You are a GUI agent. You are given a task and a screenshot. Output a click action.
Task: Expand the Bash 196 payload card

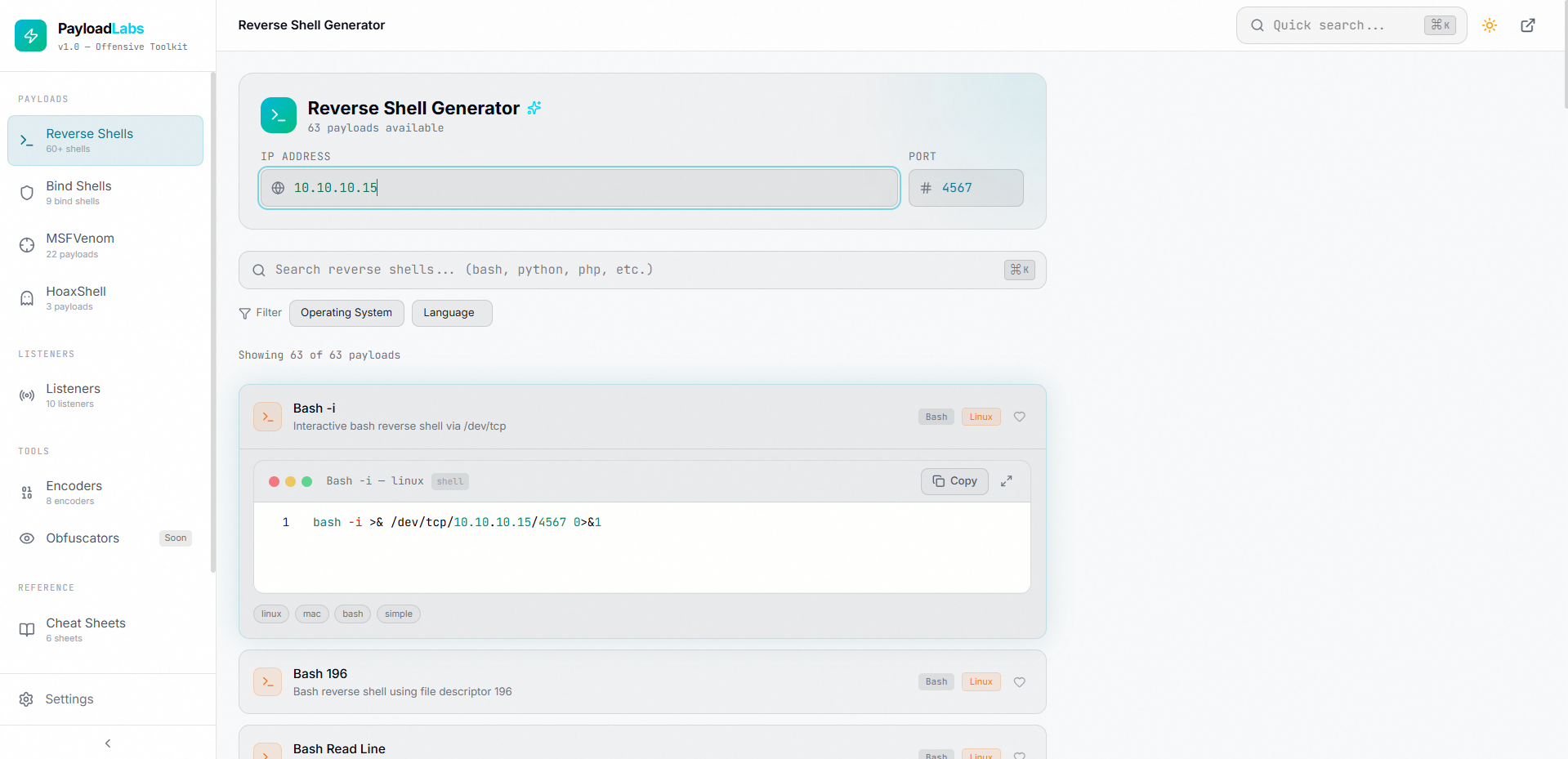pyautogui.click(x=642, y=682)
